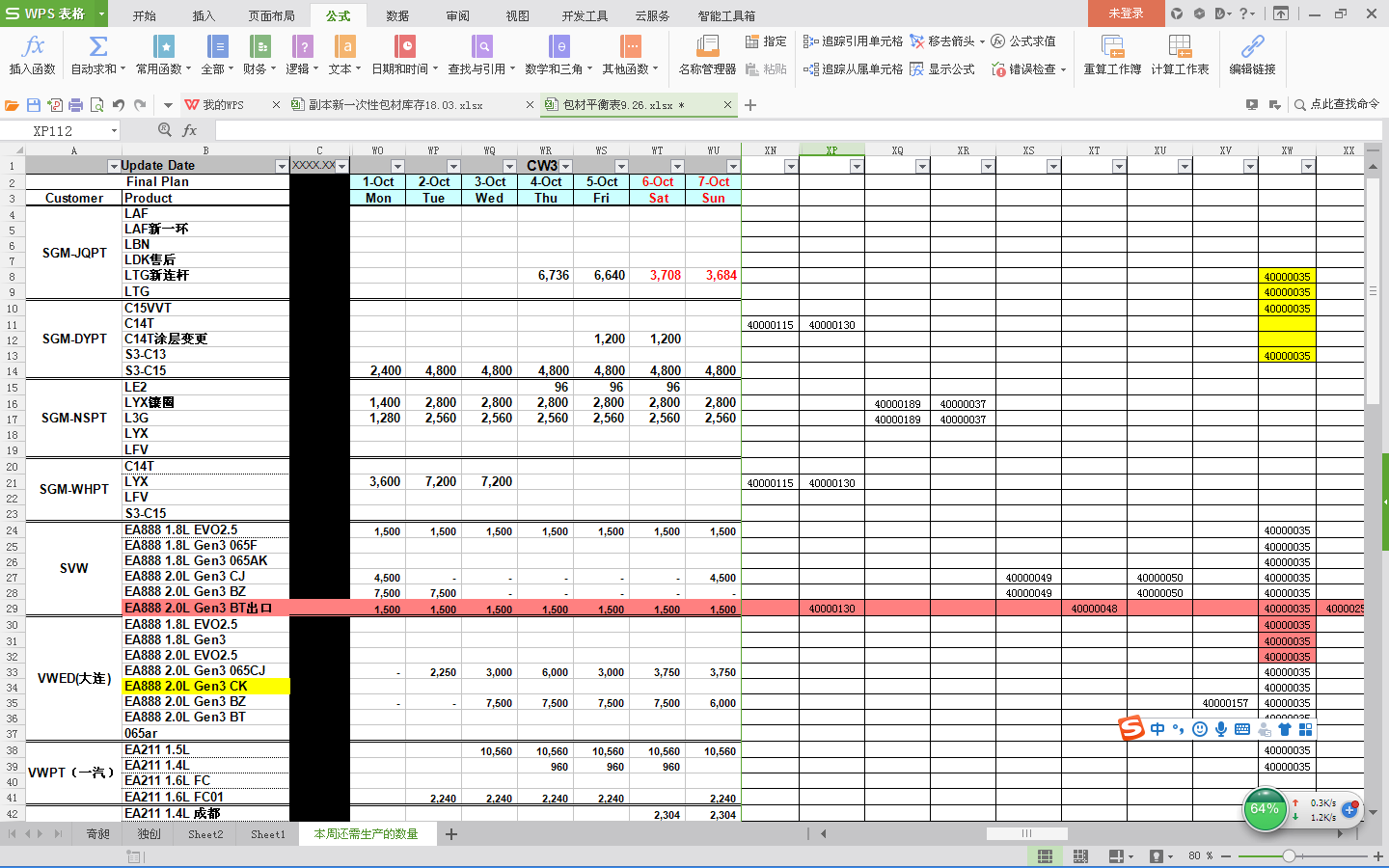
Task: Click the zoom slider handle in status bar
Action: [x=1289, y=855]
